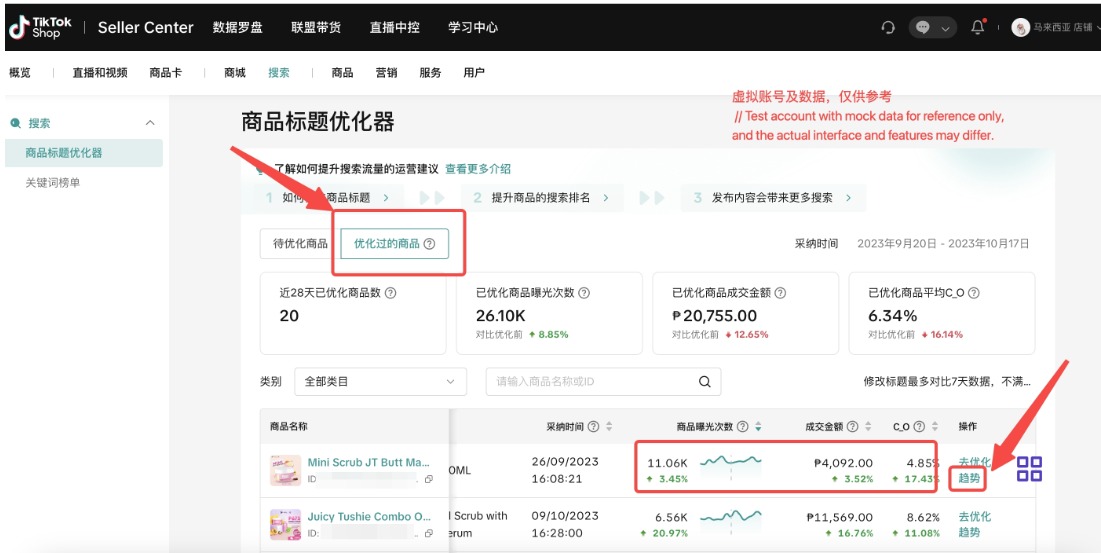Viewport: 1101px width, 553px height.
Task: Click the Mini Scrub product thumbnail
Action: [x=285, y=470]
